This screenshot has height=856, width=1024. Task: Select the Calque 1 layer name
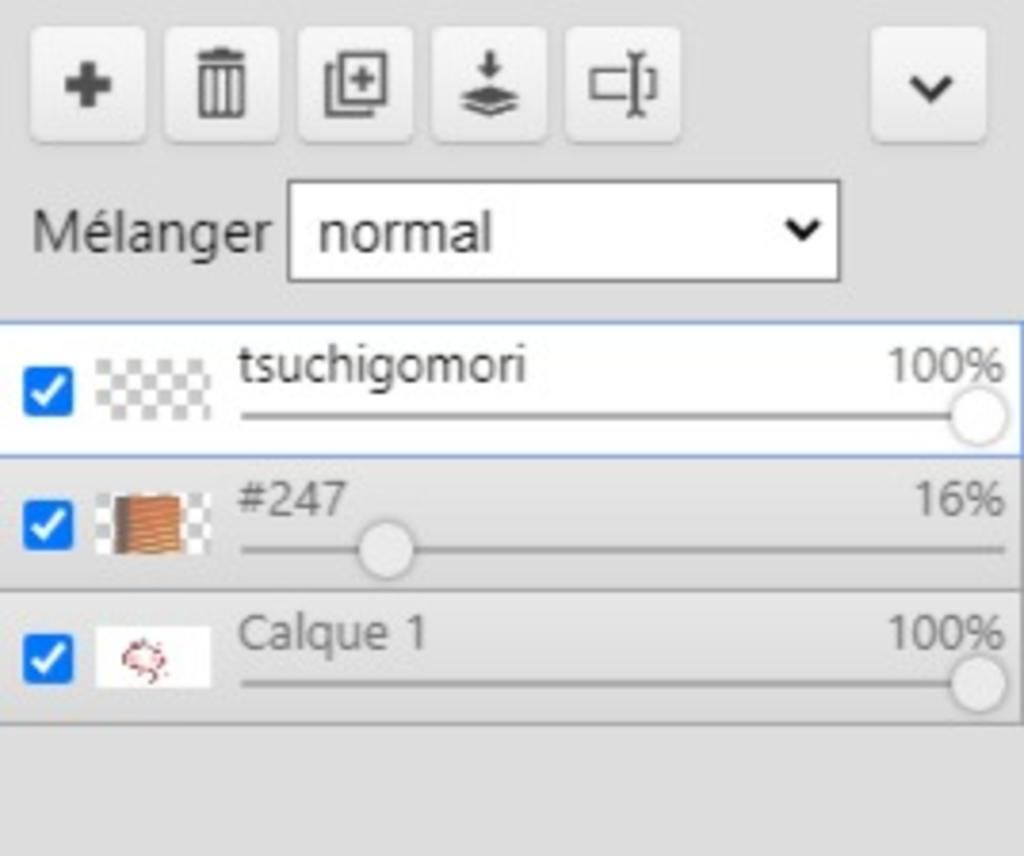pyautogui.click(x=332, y=633)
